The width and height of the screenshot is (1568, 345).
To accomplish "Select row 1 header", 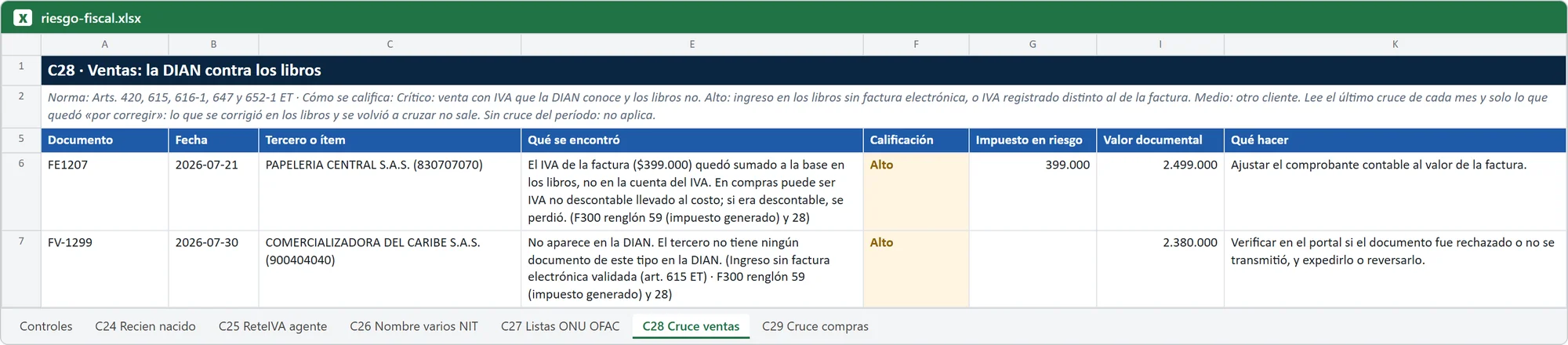I will (21, 70).
